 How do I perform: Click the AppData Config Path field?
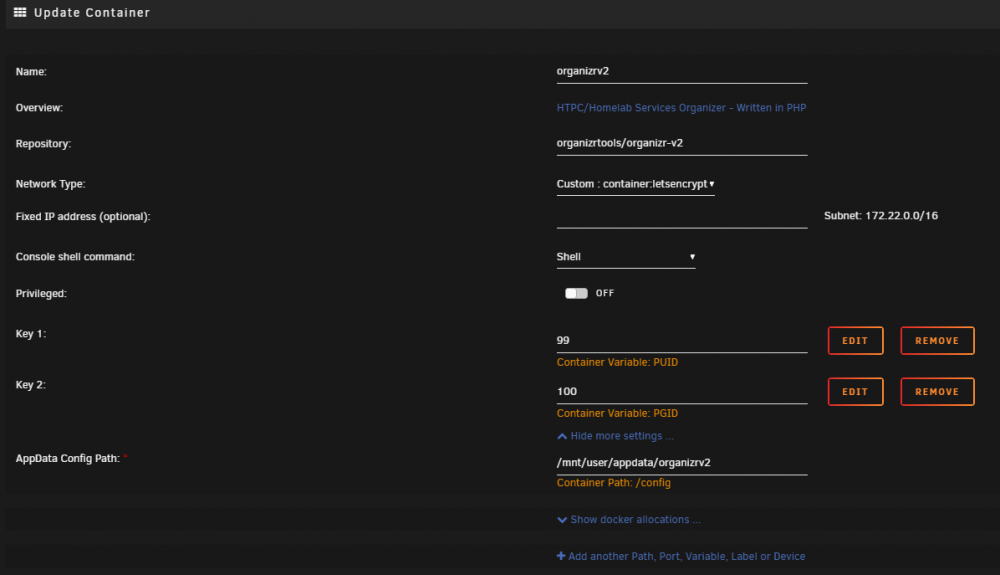coord(682,463)
